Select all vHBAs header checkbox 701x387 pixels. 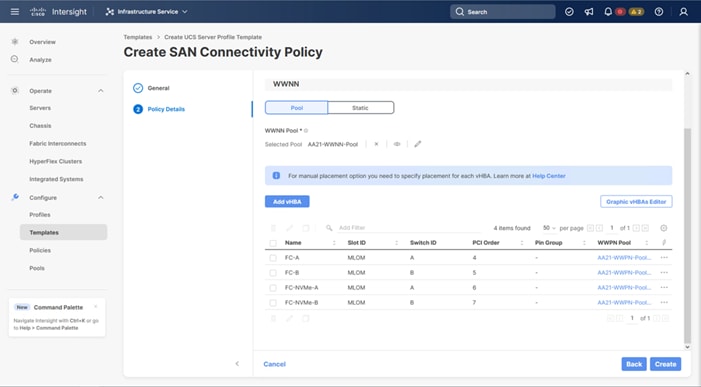click(273, 243)
